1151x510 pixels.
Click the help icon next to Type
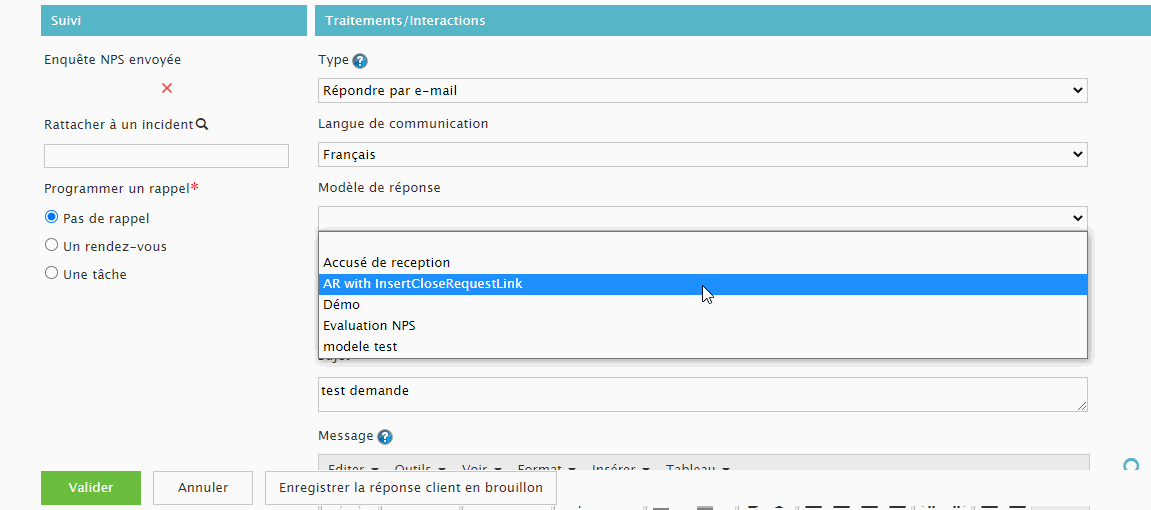(x=360, y=61)
